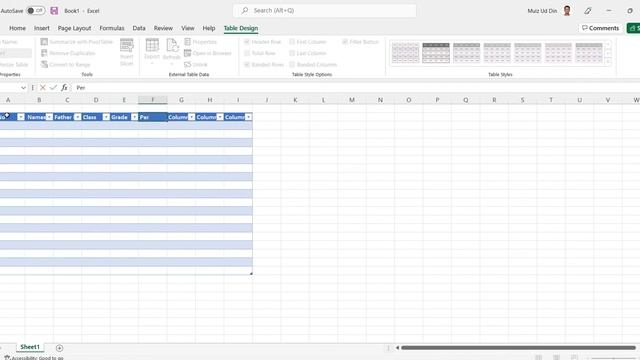Screen dimensions: 640x360
Task: Click the Comments button
Action: (600, 28)
